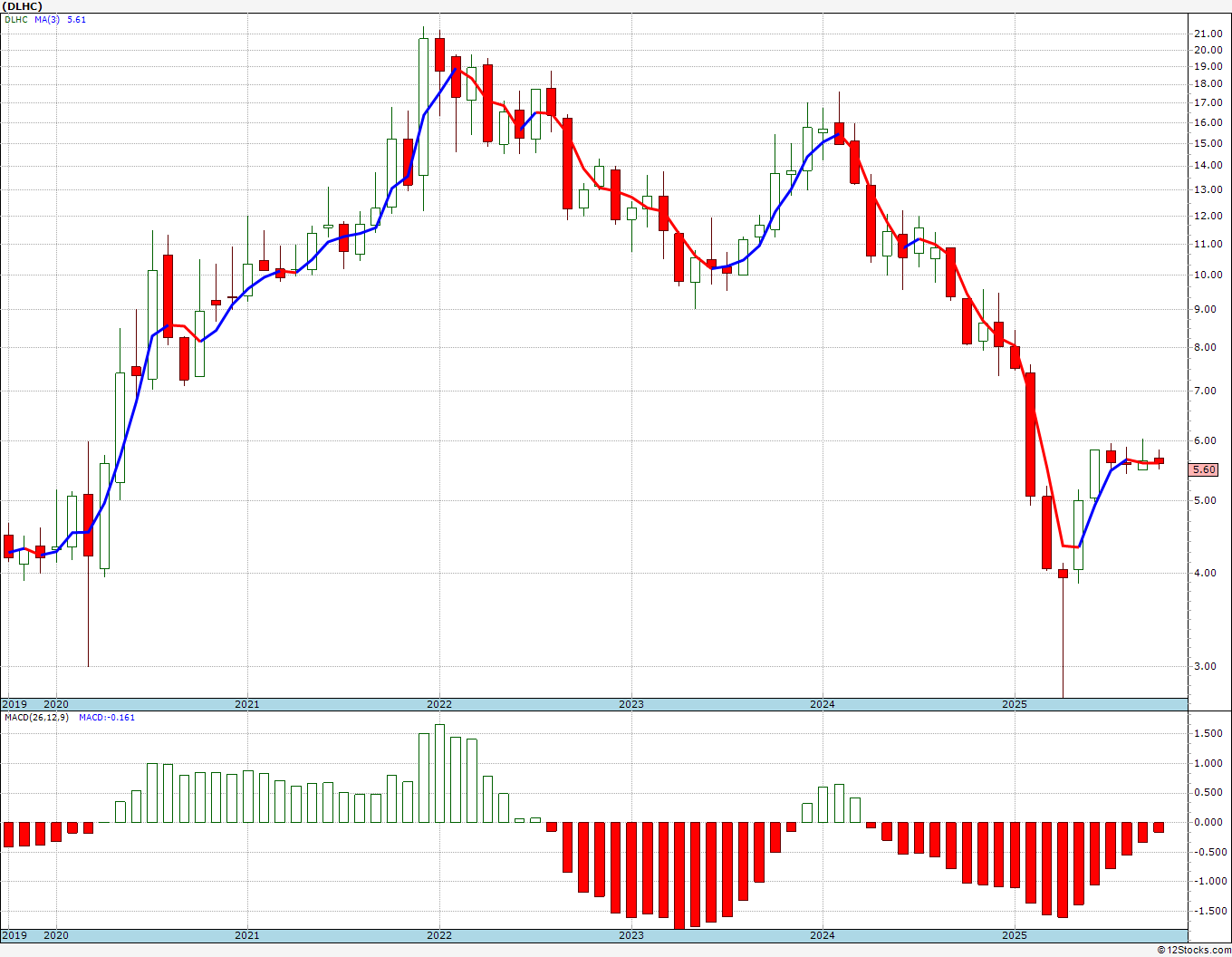The width and height of the screenshot is (1232, 957).
Task: Click the positive "1.500" MACD axis label
Action: [x=1208, y=733]
